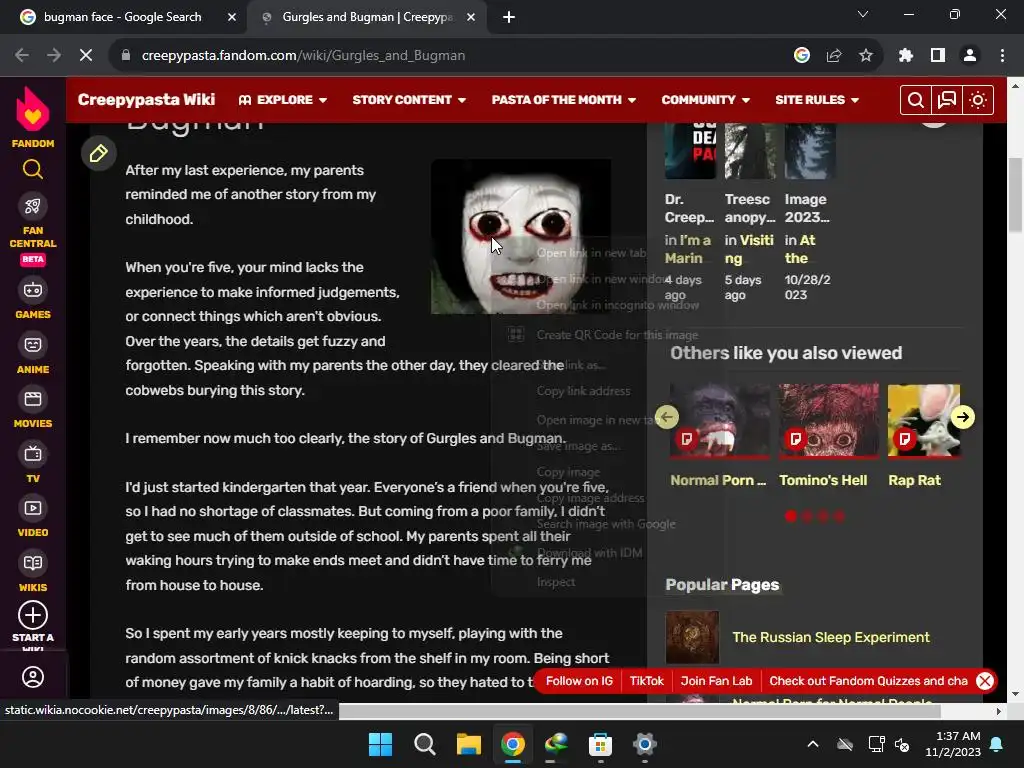This screenshot has height=768, width=1024.
Task: Click TikTok banner button
Action: pos(647,680)
